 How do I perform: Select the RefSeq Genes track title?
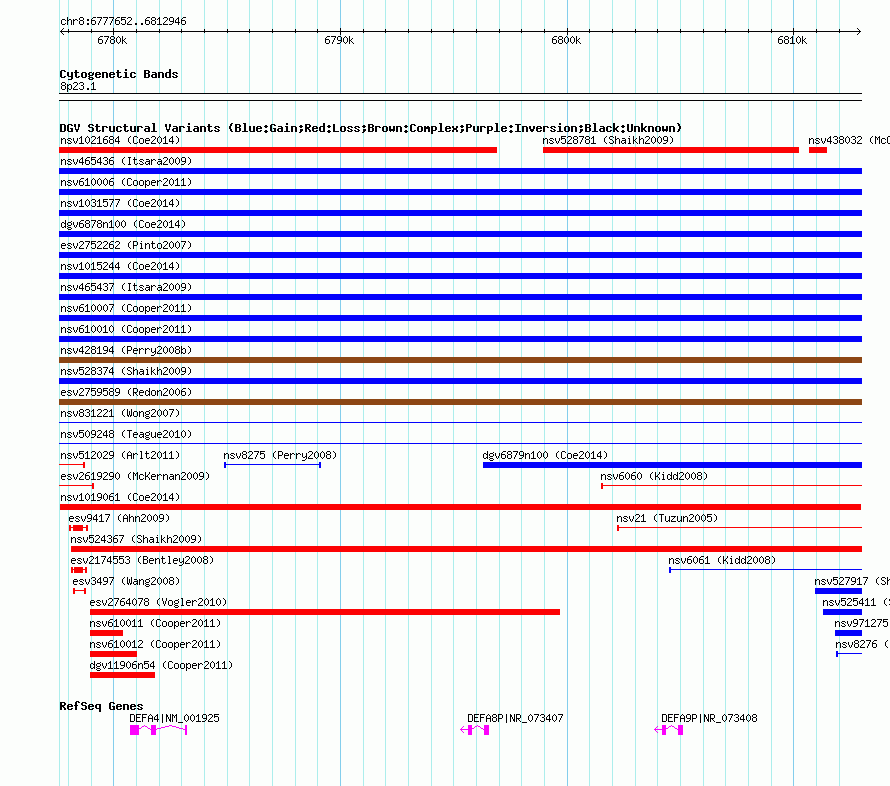101,706
